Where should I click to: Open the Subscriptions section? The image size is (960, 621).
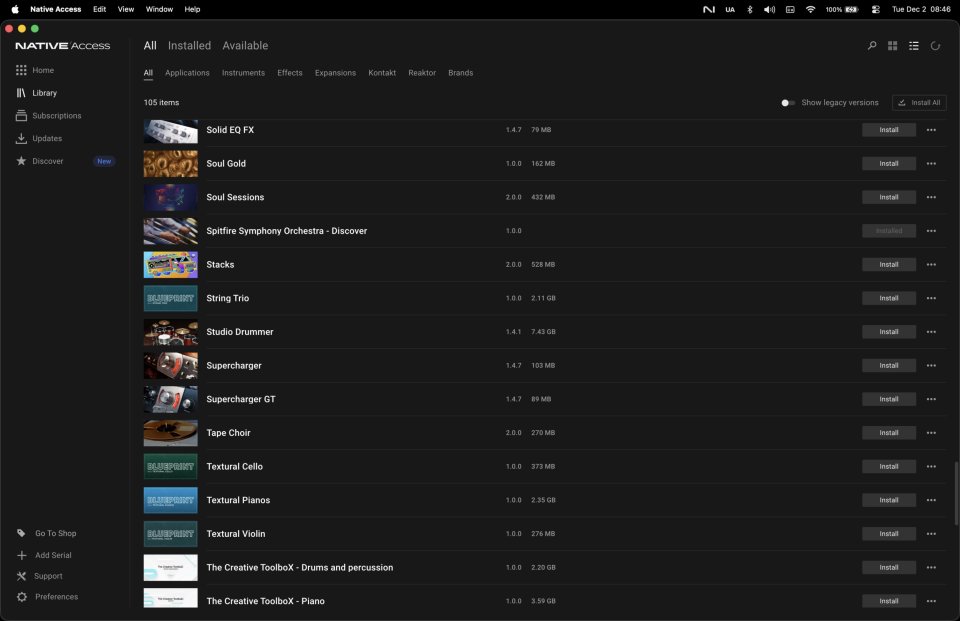[x=55, y=115]
